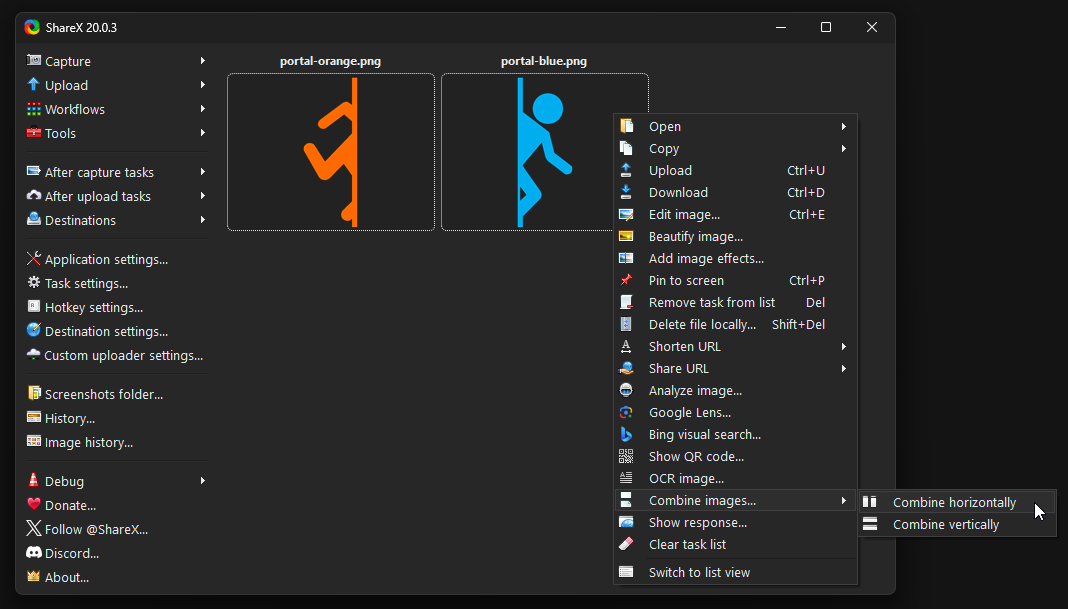Viewport: 1068px width, 609px height.
Task: Expand the Shorten URL submenu arrow
Action: click(844, 346)
